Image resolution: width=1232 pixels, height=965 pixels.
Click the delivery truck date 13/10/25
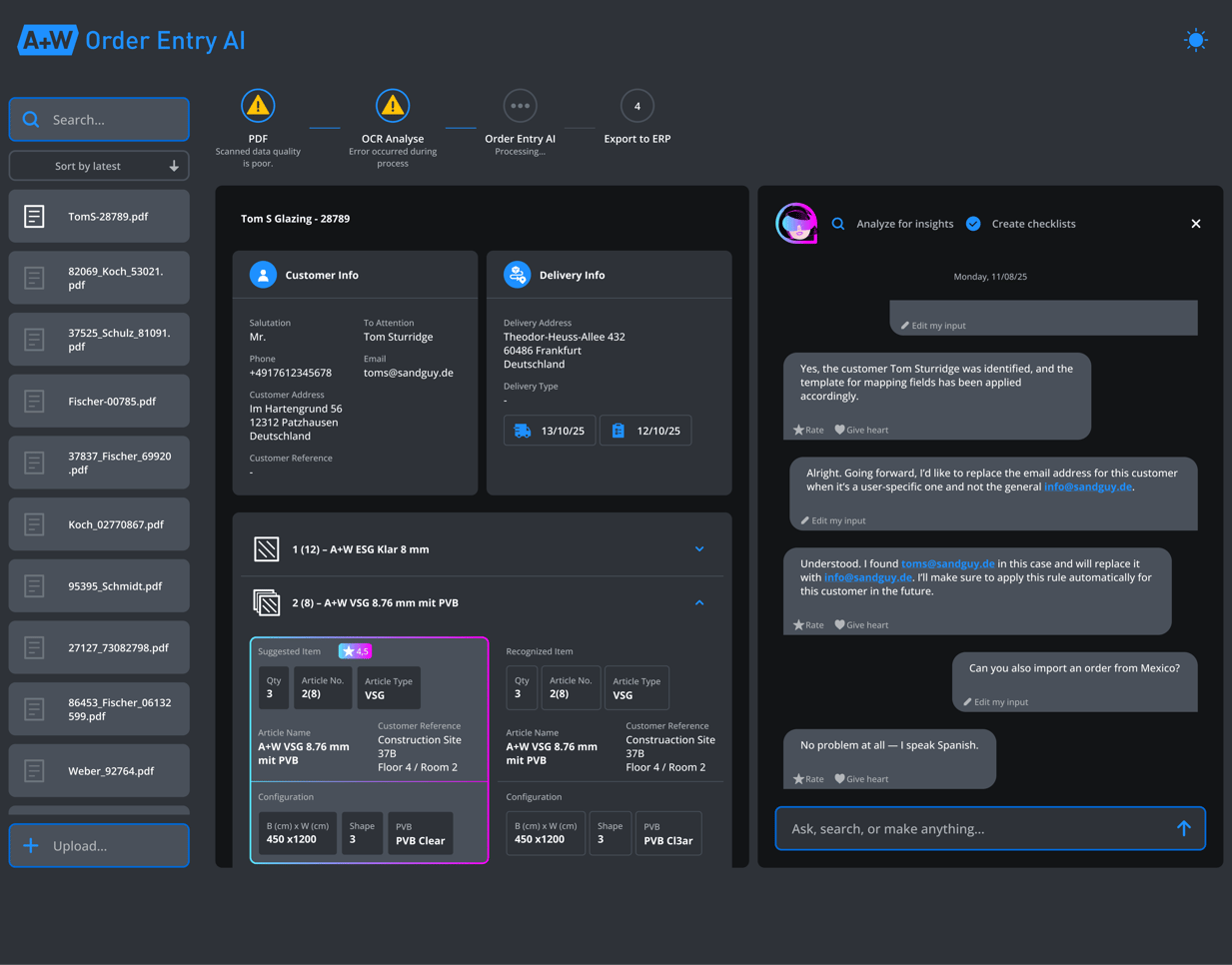[x=550, y=431]
